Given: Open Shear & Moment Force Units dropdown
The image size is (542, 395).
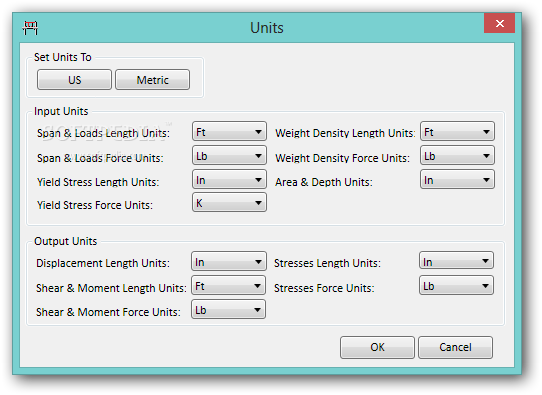Looking at the screenshot, I should point(228,309).
